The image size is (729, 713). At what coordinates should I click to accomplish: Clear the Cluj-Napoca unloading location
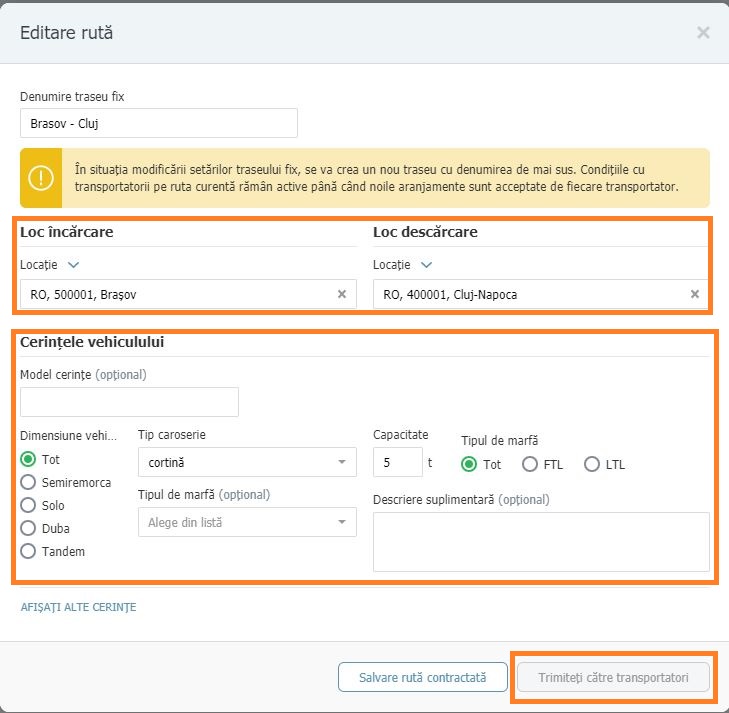695,294
